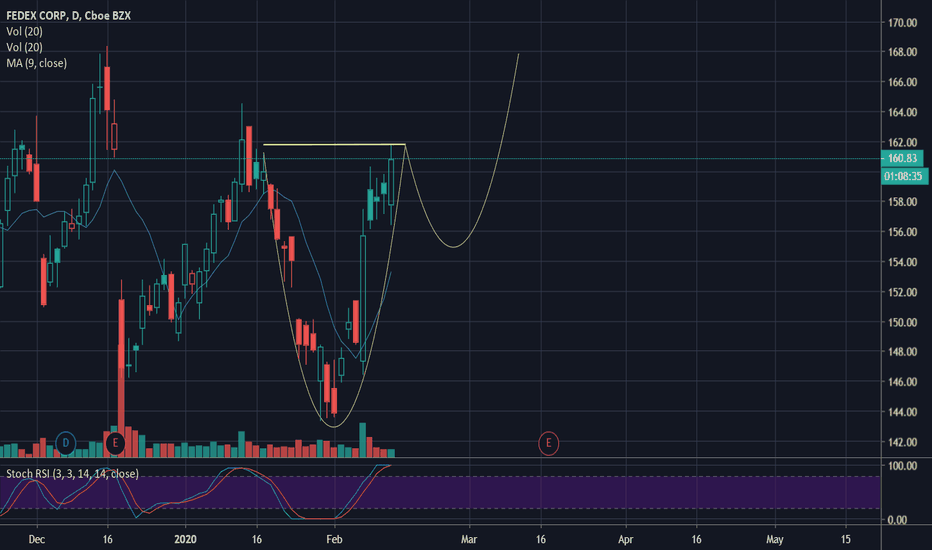Select the first Vol (20) indicator label
This screenshot has height=550, width=932.
[24, 32]
